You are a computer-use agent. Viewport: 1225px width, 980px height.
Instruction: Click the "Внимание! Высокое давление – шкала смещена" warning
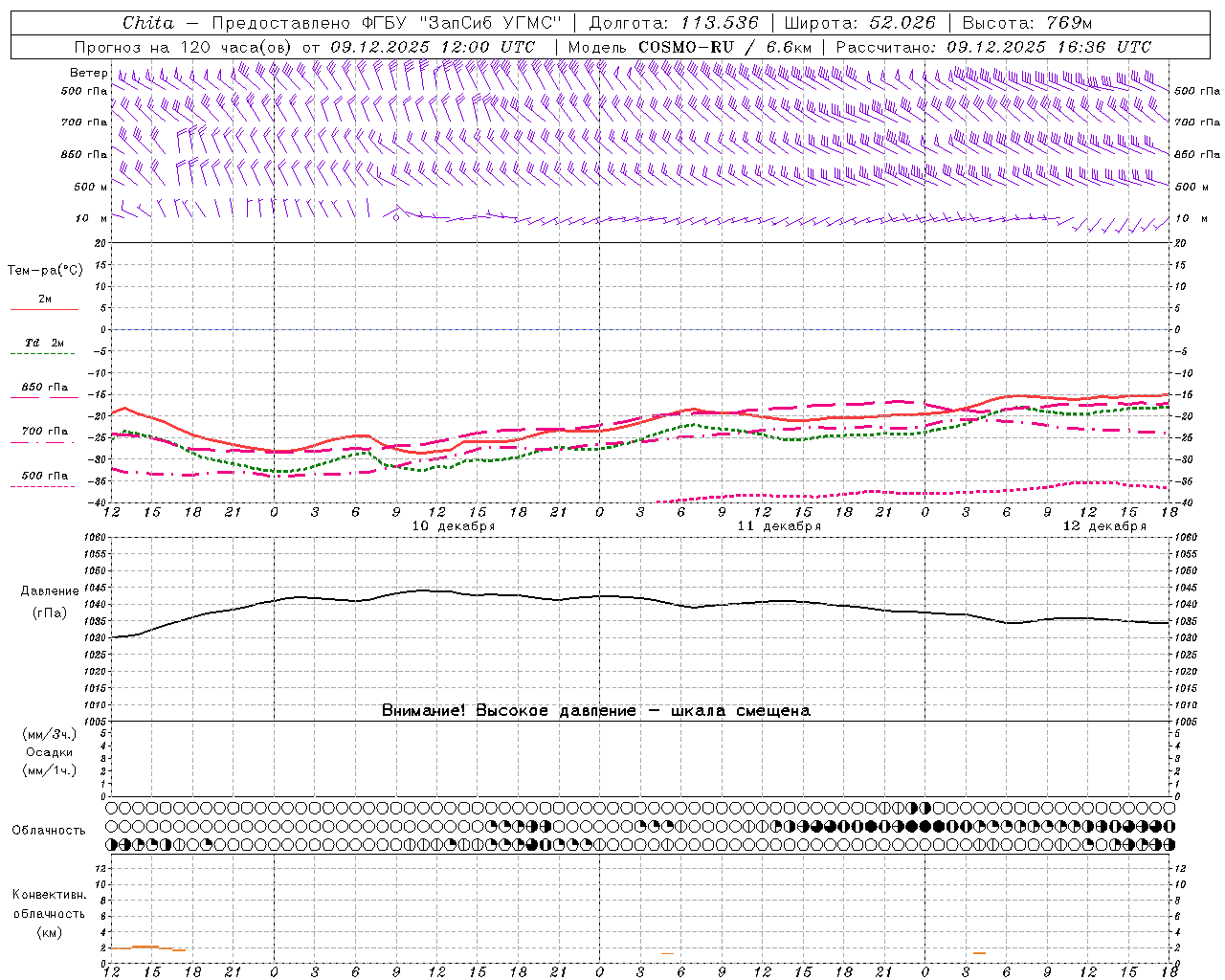[x=595, y=710]
